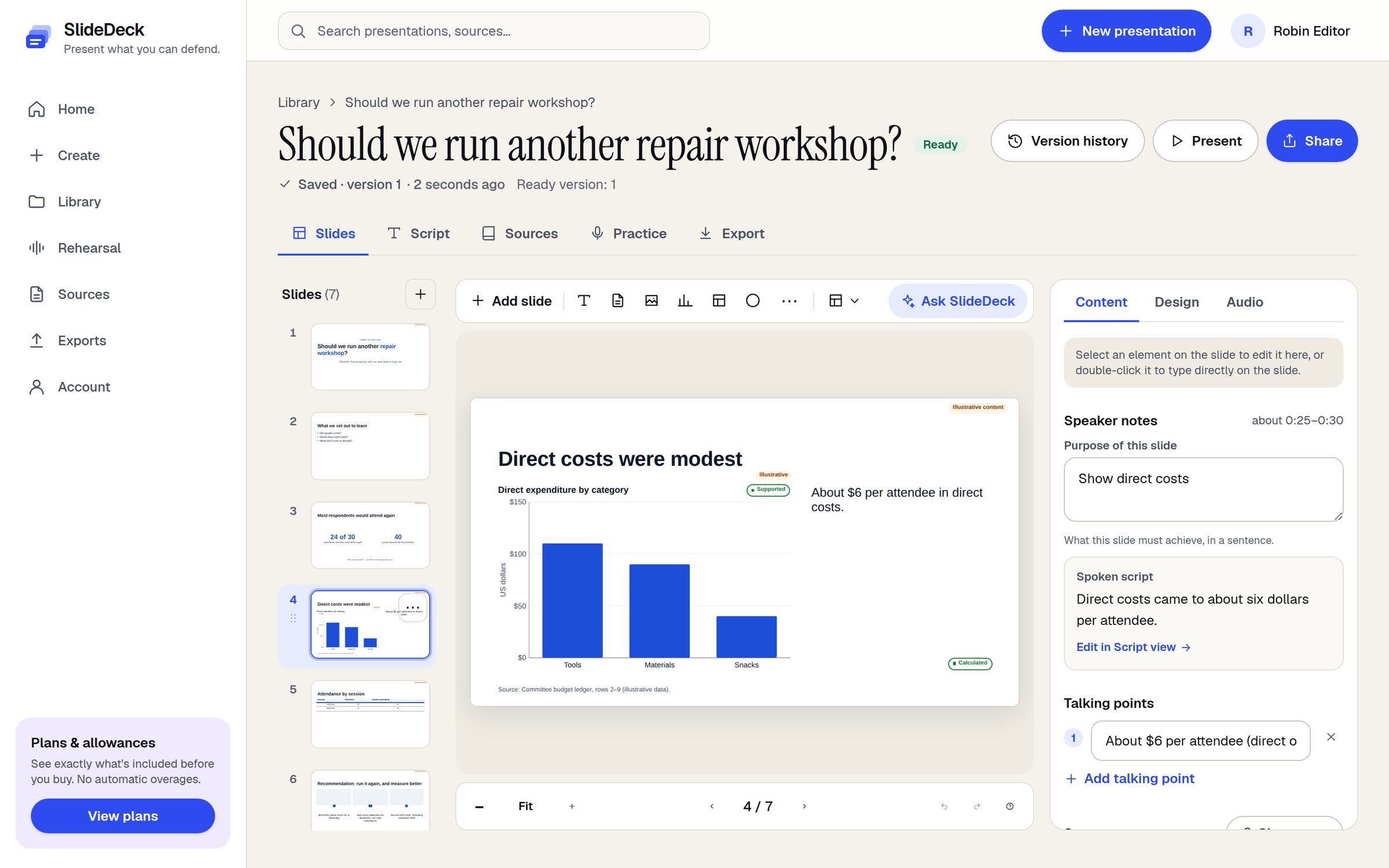Open the slide layout dropdown
The image size is (1389, 868).
click(843, 301)
